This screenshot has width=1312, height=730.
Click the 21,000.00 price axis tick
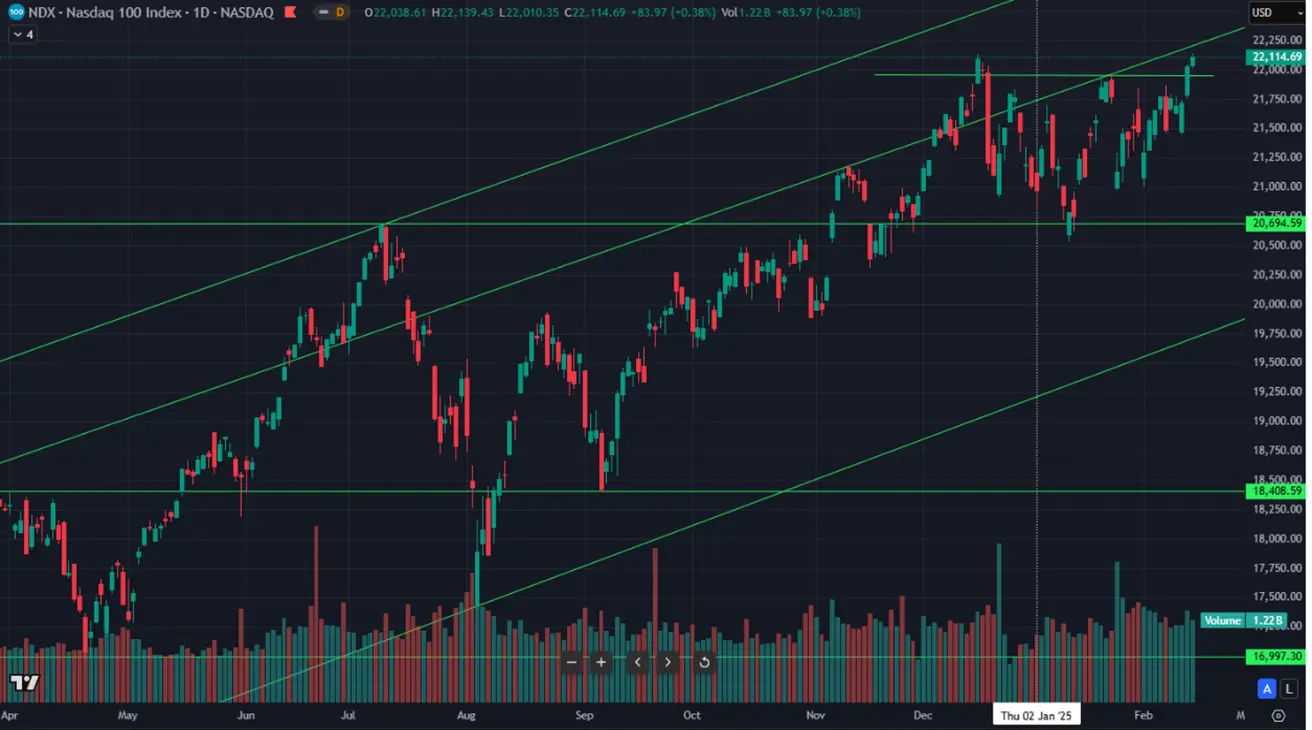1276,187
